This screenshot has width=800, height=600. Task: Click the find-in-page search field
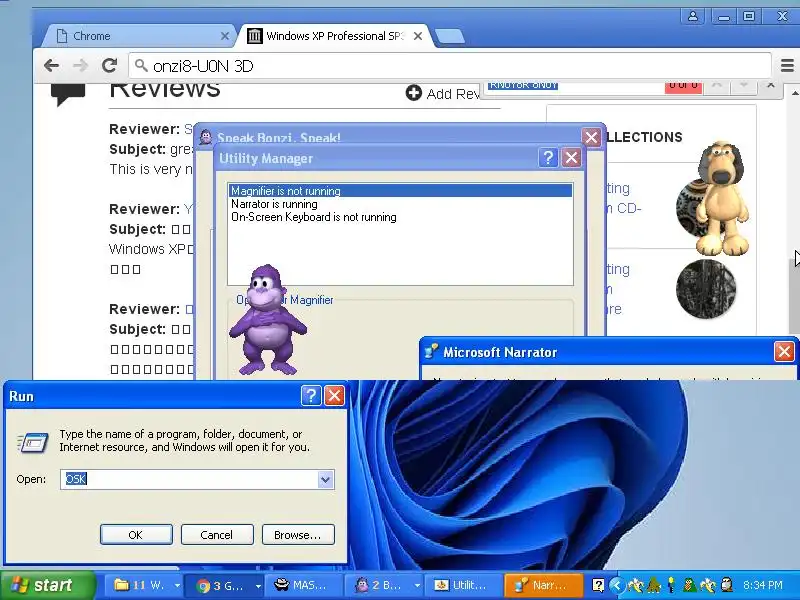click(x=574, y=86)
